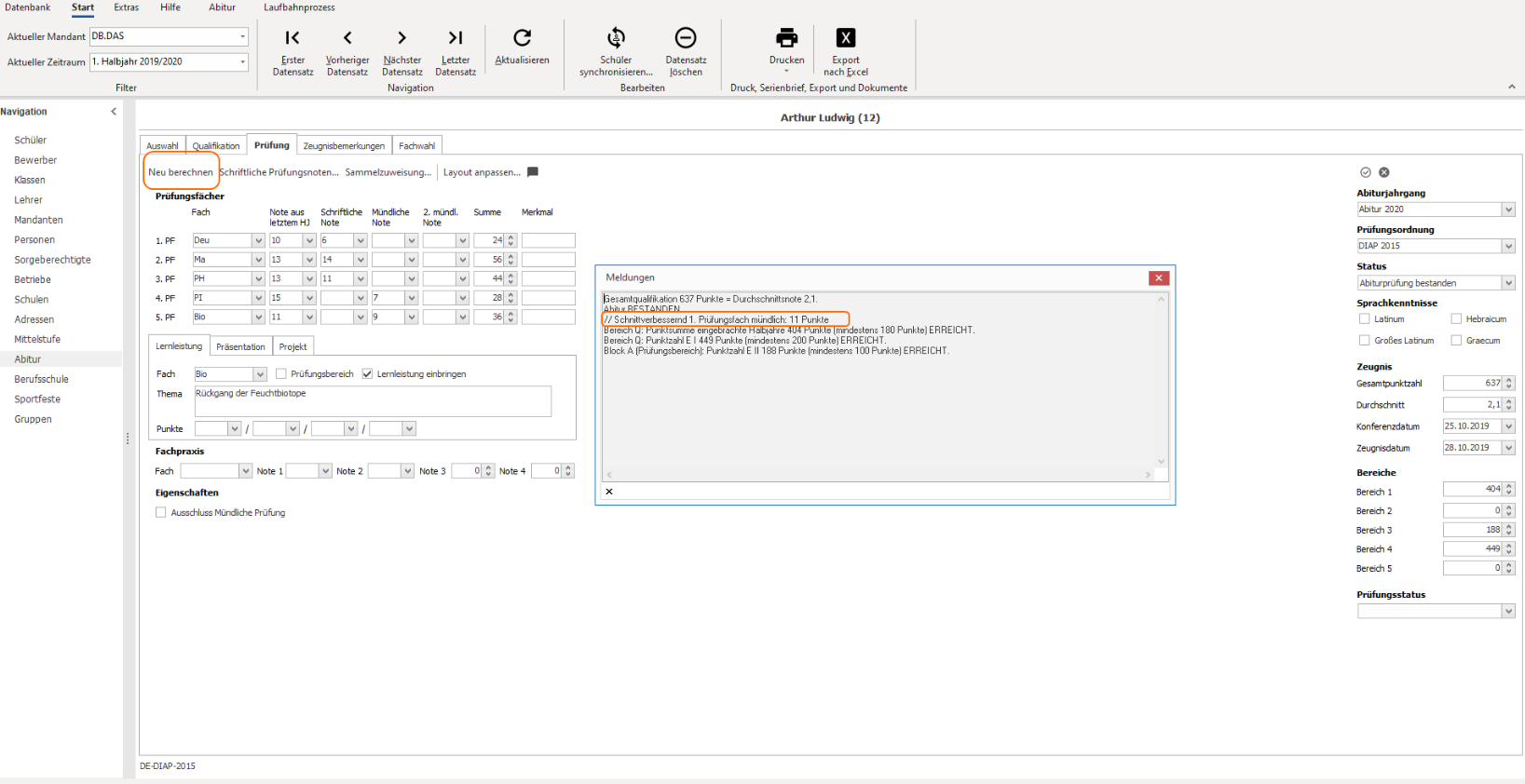
Task: Open the Laufbahnprozess ribbon tab
Action: coord(299,7)
